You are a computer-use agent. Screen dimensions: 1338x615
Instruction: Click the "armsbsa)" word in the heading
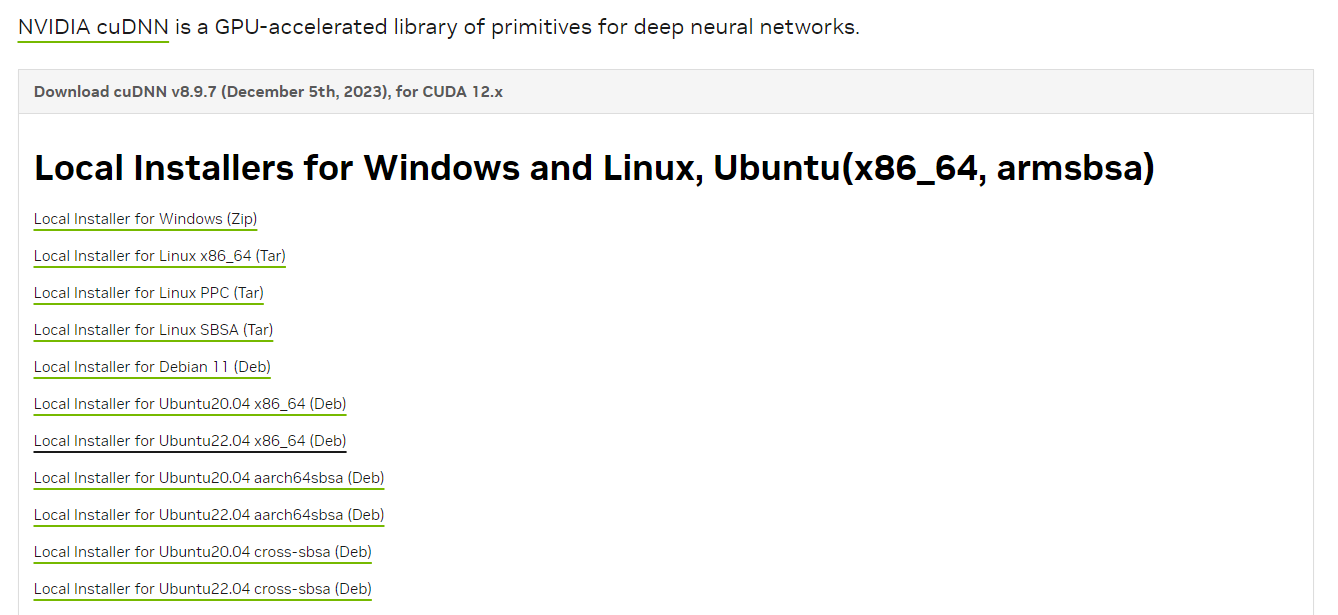[x=1075, y=168]
